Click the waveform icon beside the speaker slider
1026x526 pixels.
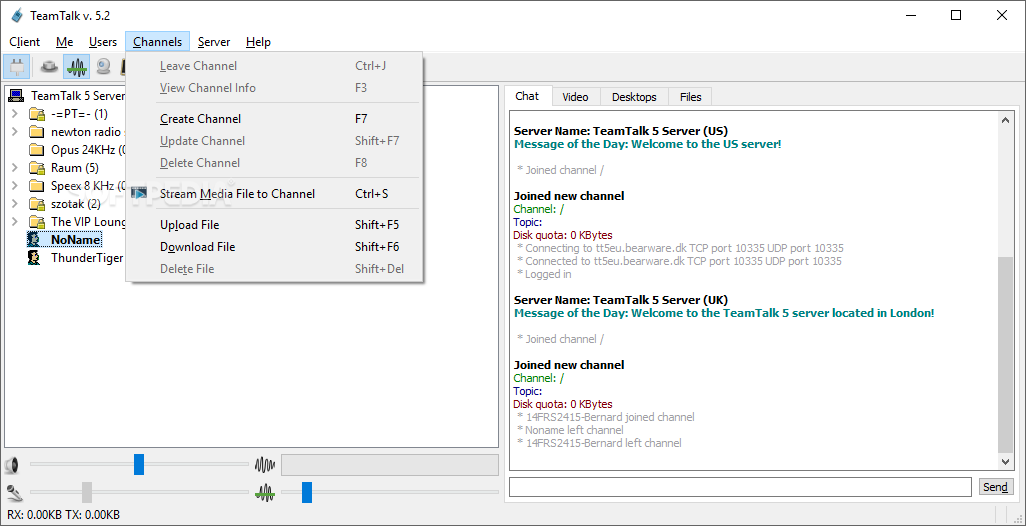click(x=265, y=466)
